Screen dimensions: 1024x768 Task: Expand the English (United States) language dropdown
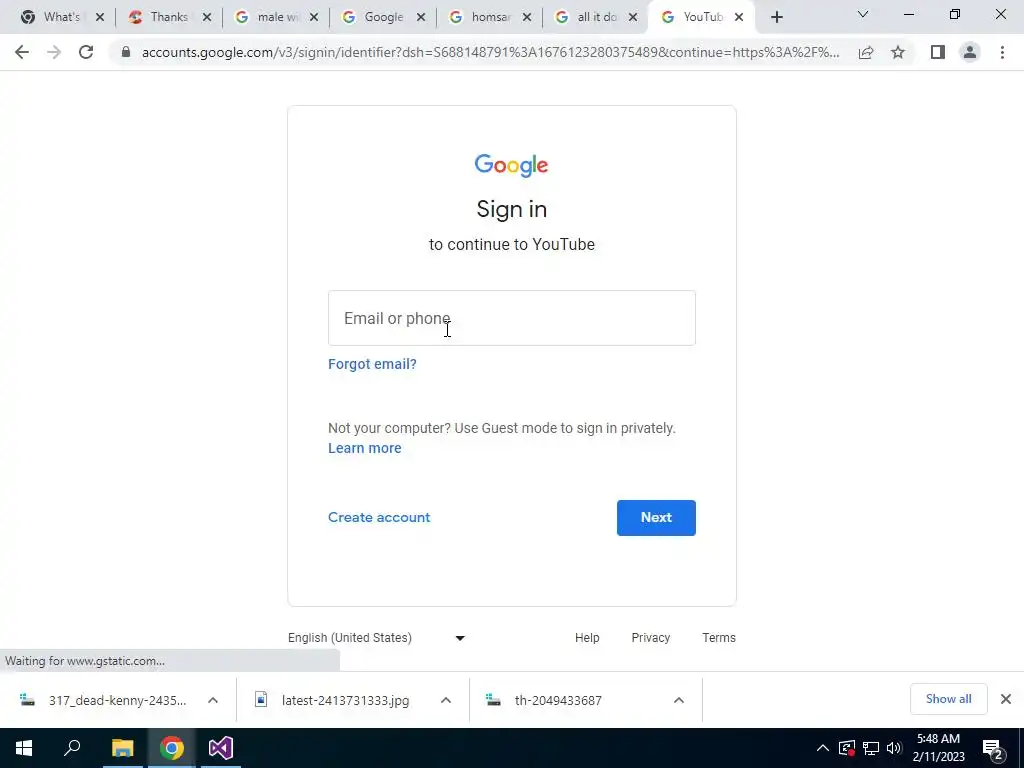click(x=377, y=638)
